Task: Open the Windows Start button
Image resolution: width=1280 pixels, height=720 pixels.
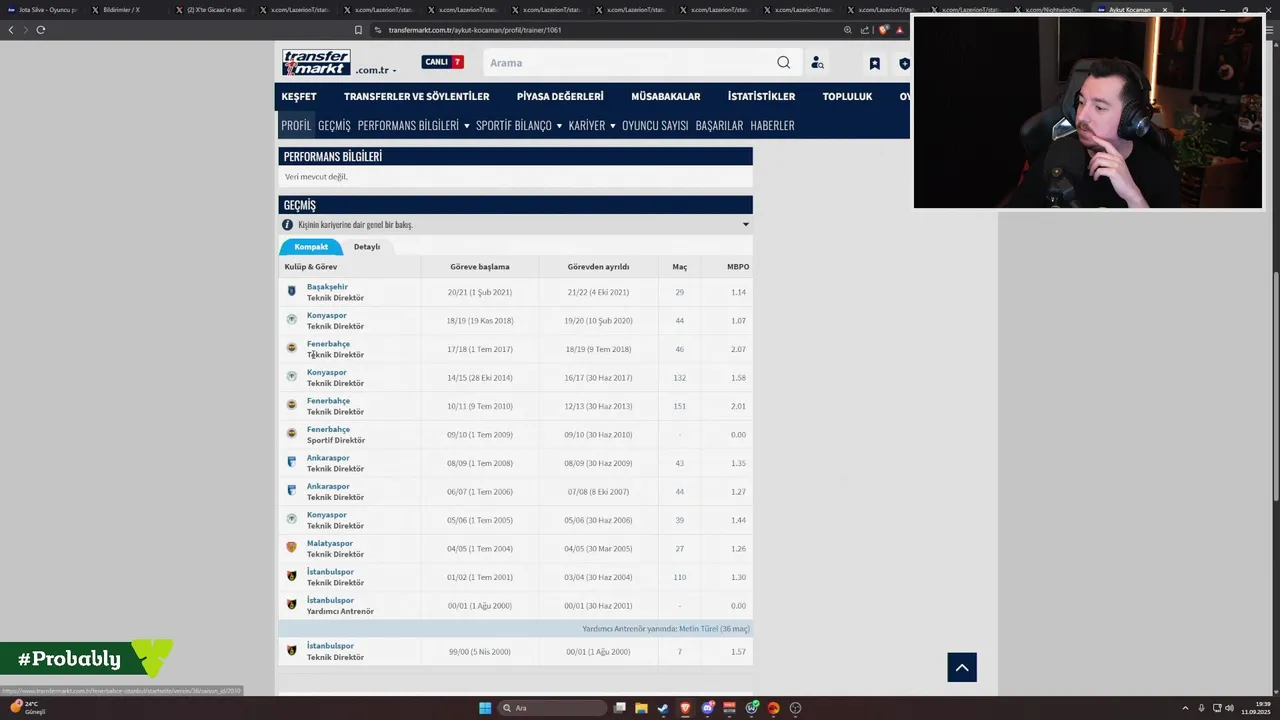Action: tap(485, 708)
